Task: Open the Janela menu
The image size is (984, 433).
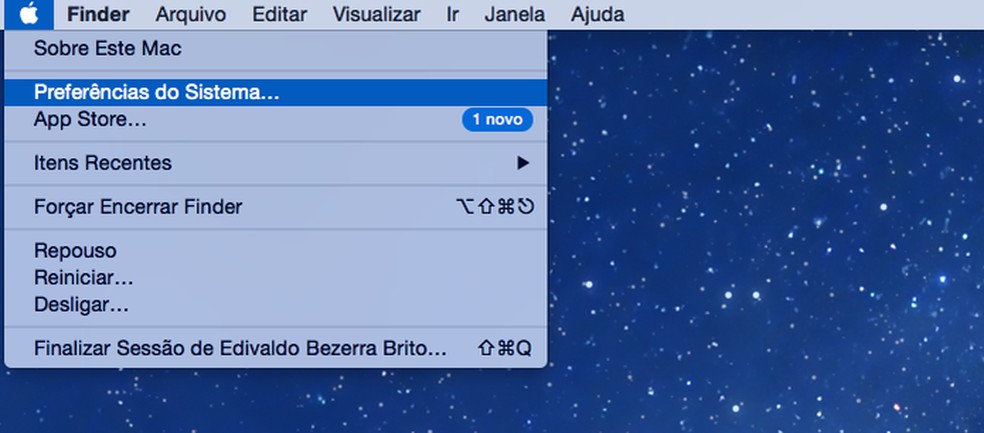Action: pos(515,14)
